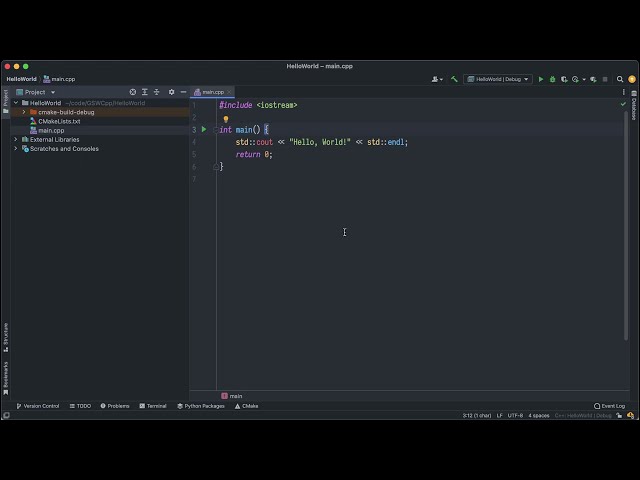The width and height of the screenshot is (640, 480).
Task: Select Scratches and Consoles tree item
Action: [x=100, y=149]
